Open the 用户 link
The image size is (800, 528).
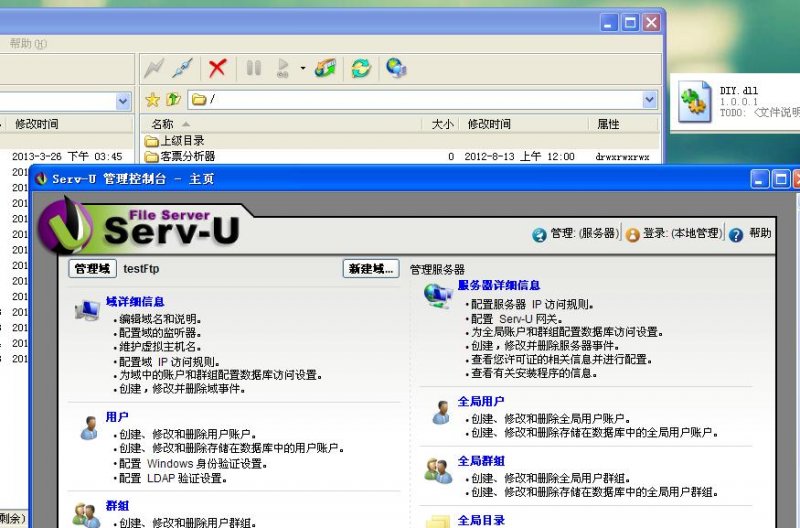117,417
